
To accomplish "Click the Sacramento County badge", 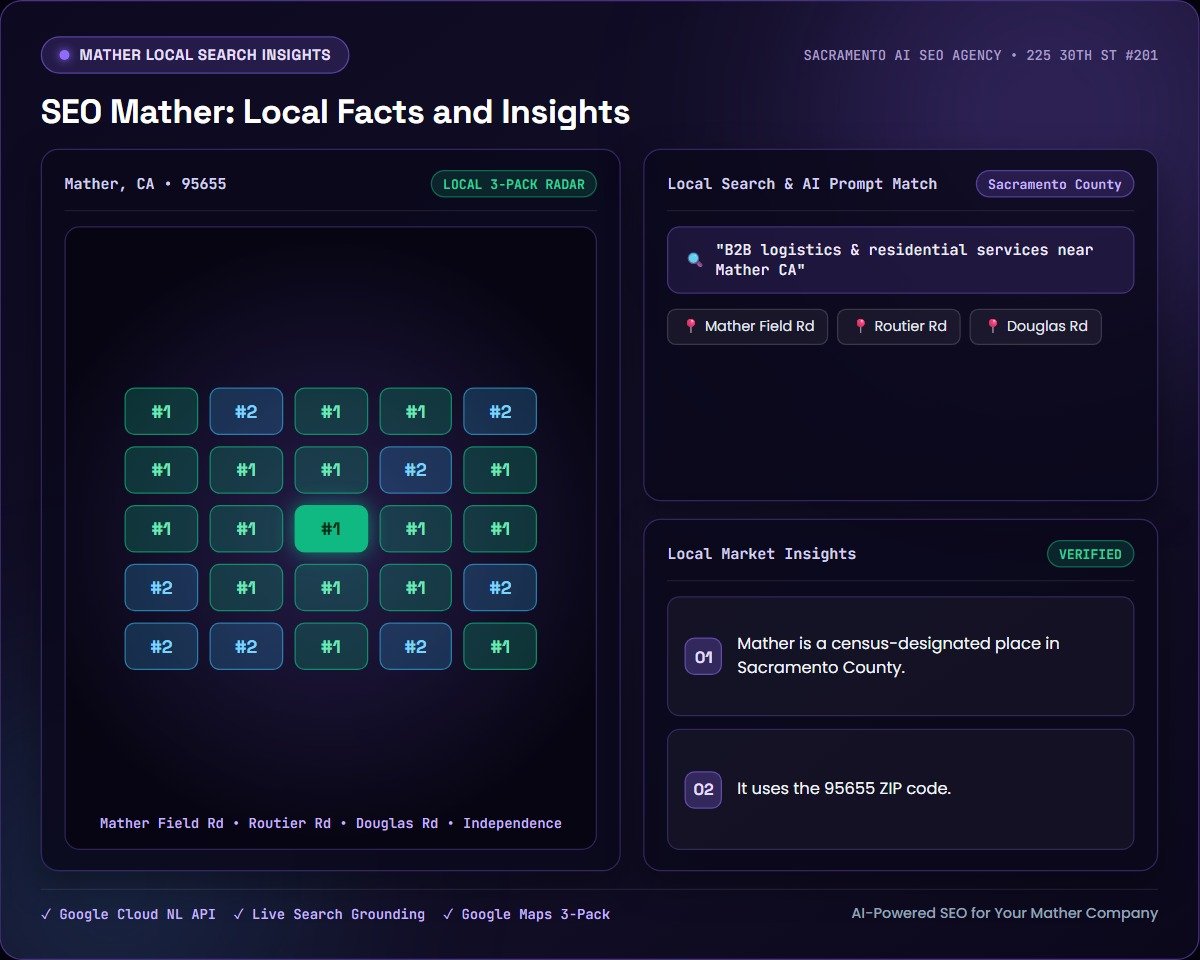I will (x=1055, y=184).
